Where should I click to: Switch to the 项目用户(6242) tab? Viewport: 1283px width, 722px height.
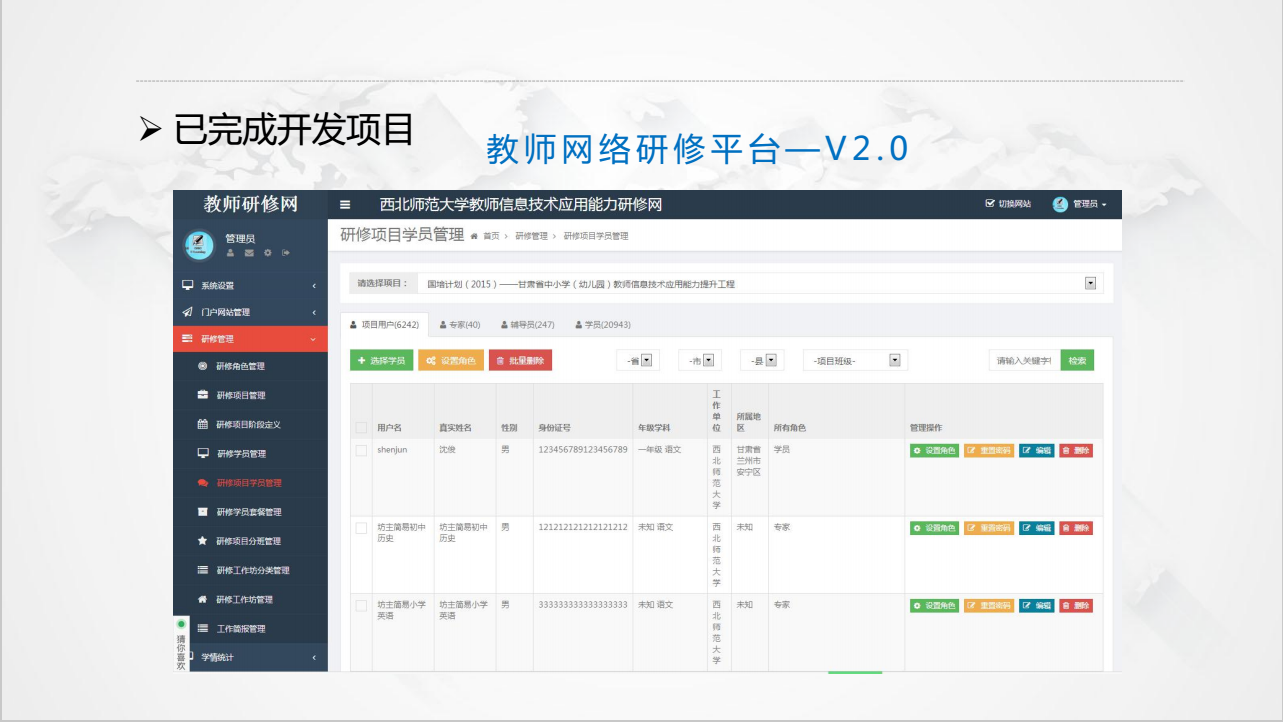click(x=384, y=325)
